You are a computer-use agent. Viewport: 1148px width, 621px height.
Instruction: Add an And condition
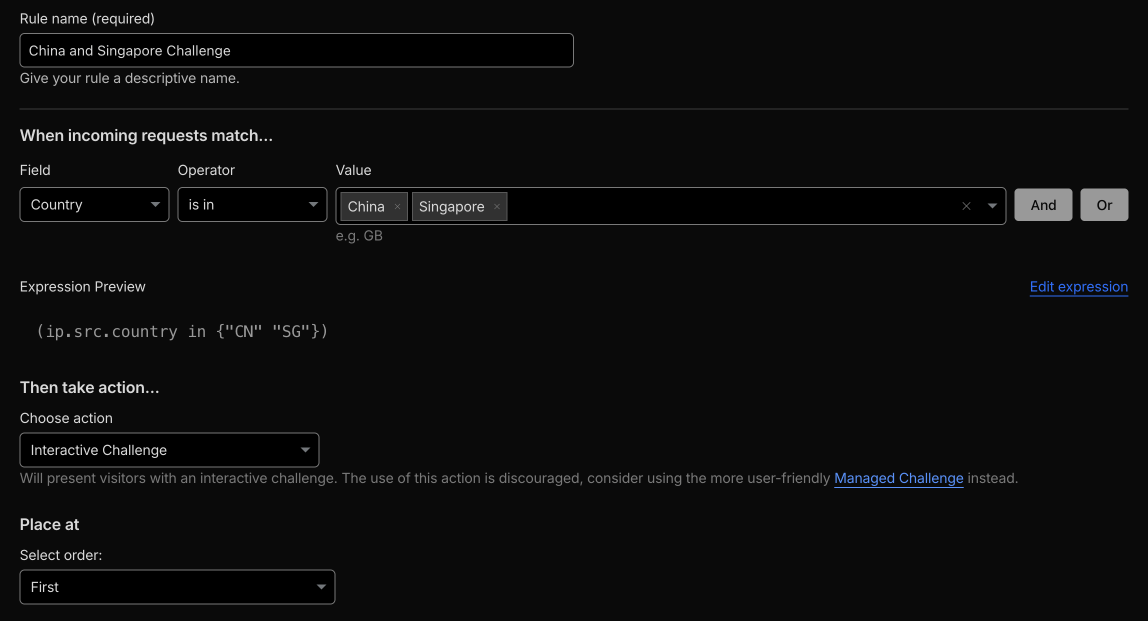(x=1043, y=204)
